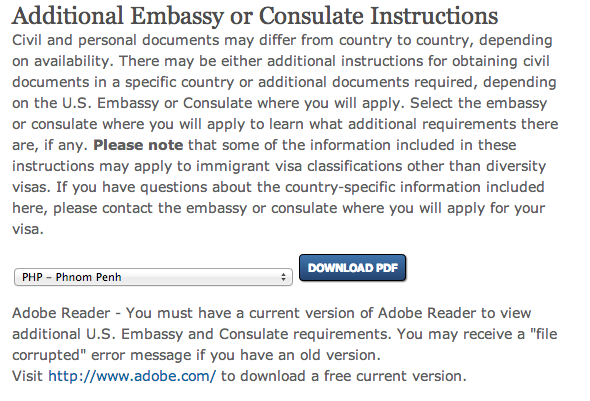The height and width of the screenshot is (401, 590).
Task: Click the word Visit before the Adobe link
Action: (27, 376)
